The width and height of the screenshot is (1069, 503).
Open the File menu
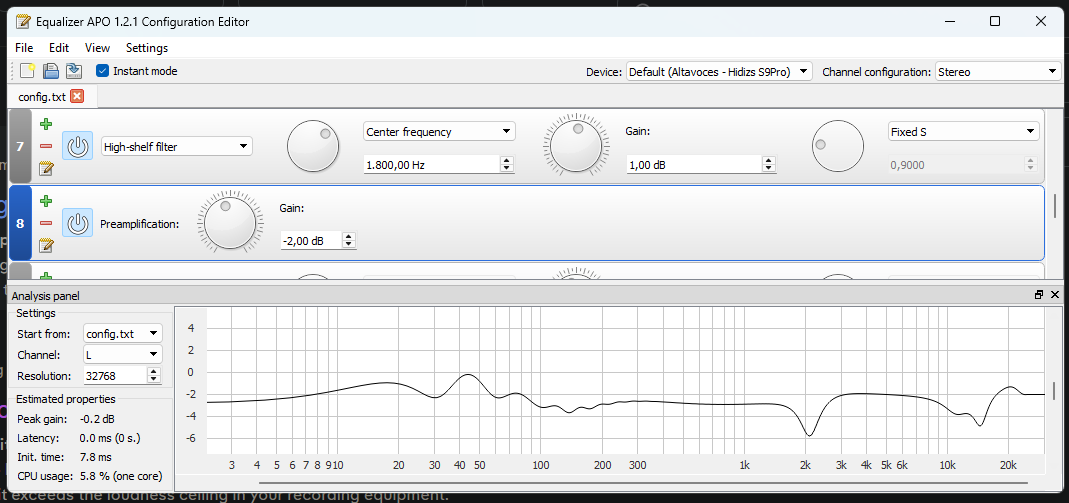pyautogui.click(x=24, y=48)
